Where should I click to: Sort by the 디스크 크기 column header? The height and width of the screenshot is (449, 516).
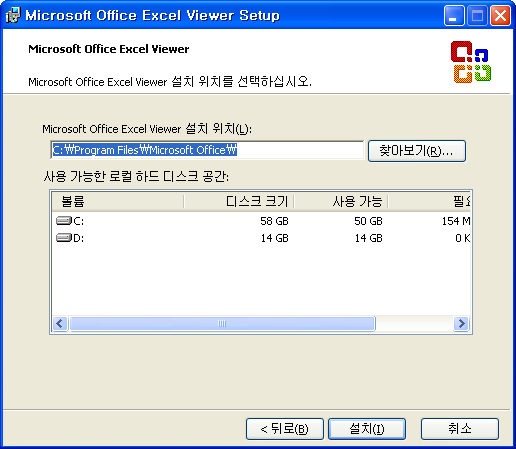pos(239,201)
